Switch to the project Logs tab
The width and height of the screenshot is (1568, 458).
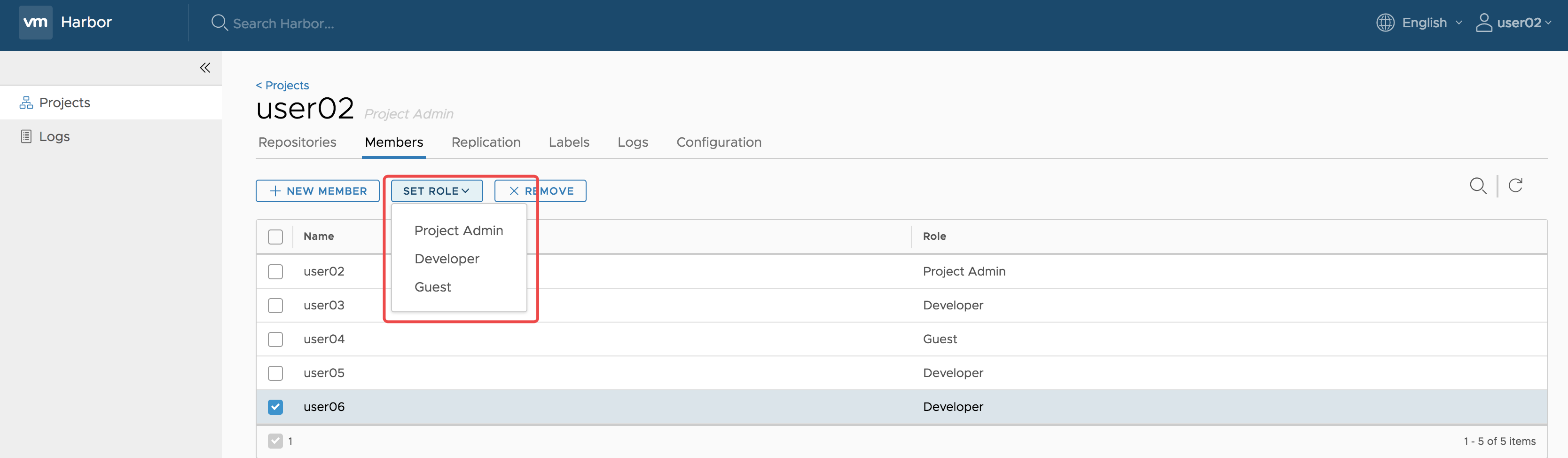633,142
